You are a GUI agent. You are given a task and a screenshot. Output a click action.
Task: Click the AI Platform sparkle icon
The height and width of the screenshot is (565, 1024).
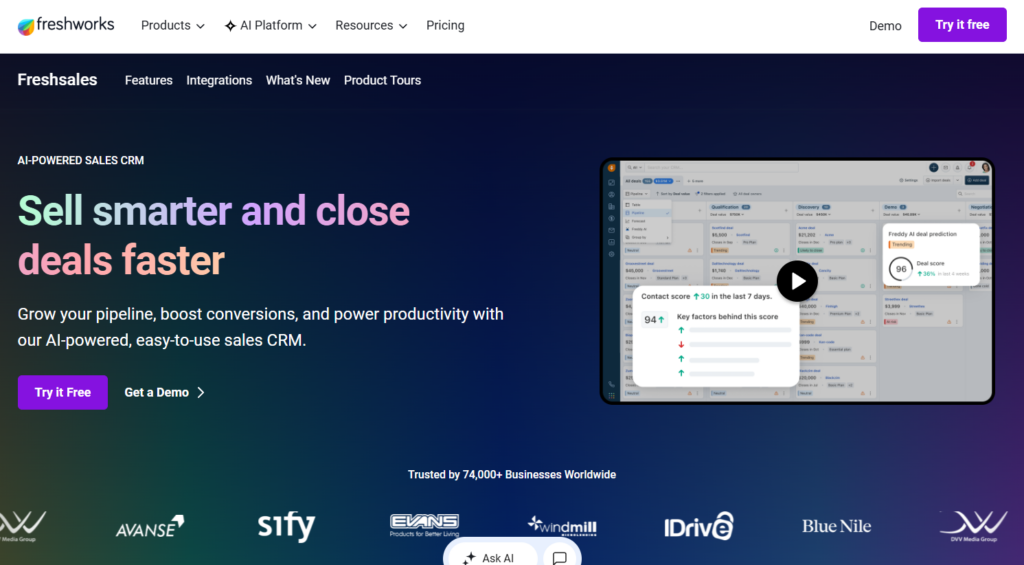coord(230,26)
